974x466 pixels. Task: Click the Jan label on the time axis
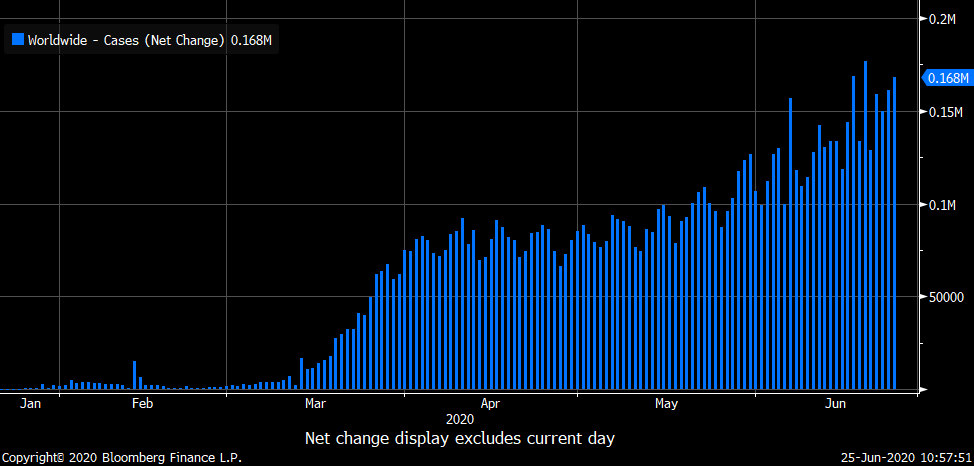[31, 404]
